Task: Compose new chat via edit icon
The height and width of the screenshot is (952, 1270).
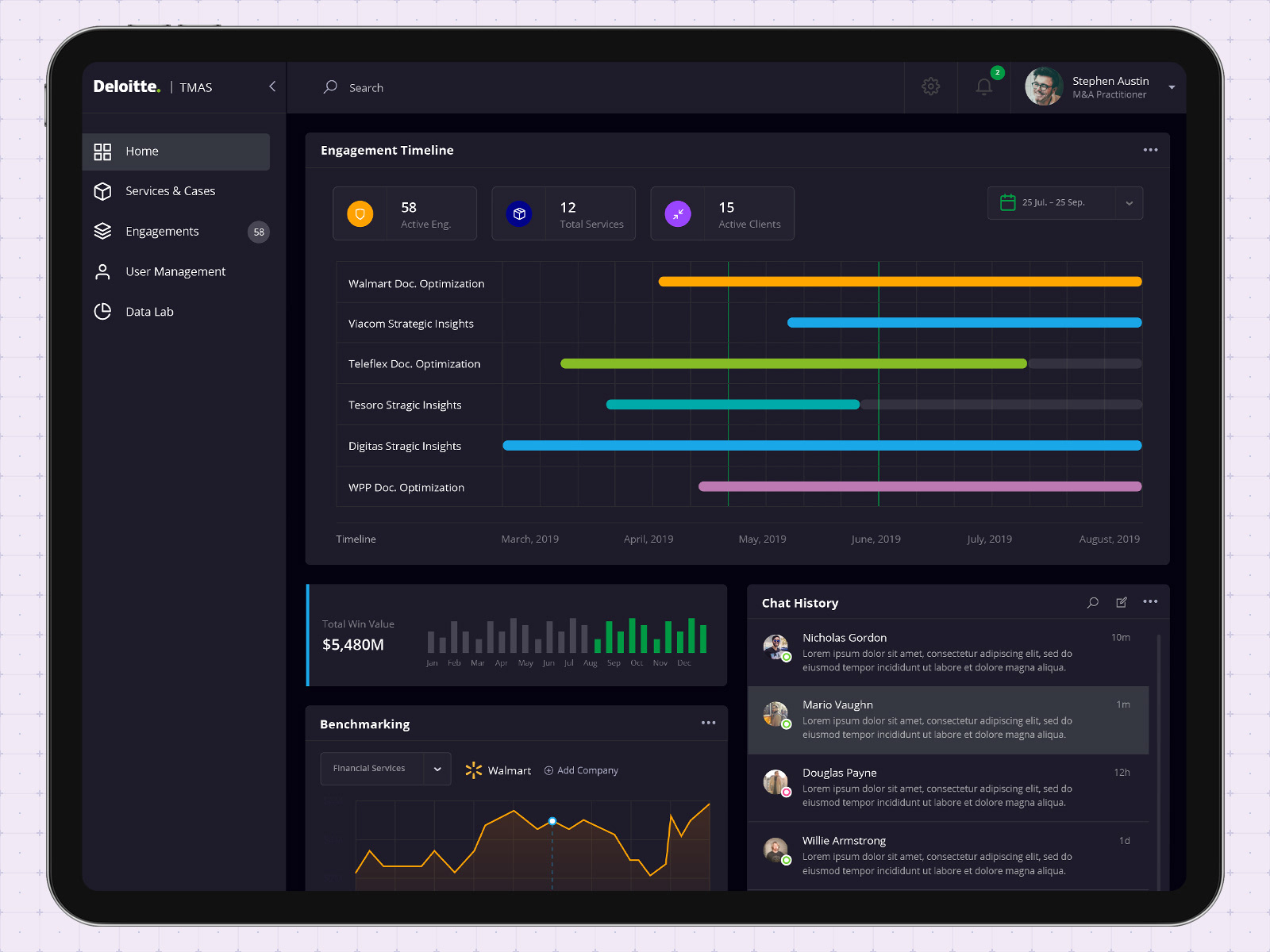Action: 1122,602
